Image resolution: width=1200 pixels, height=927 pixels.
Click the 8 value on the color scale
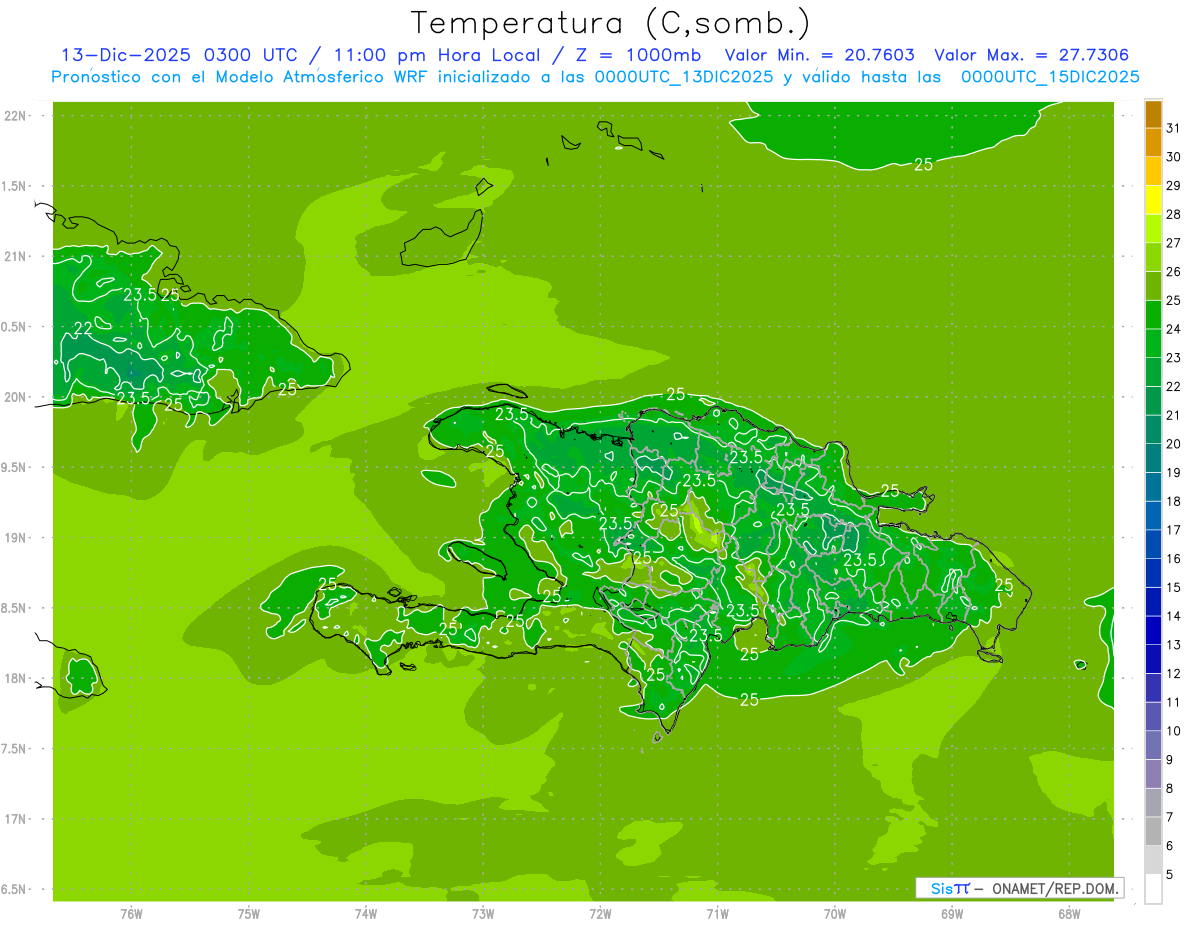pos(1170,789)
